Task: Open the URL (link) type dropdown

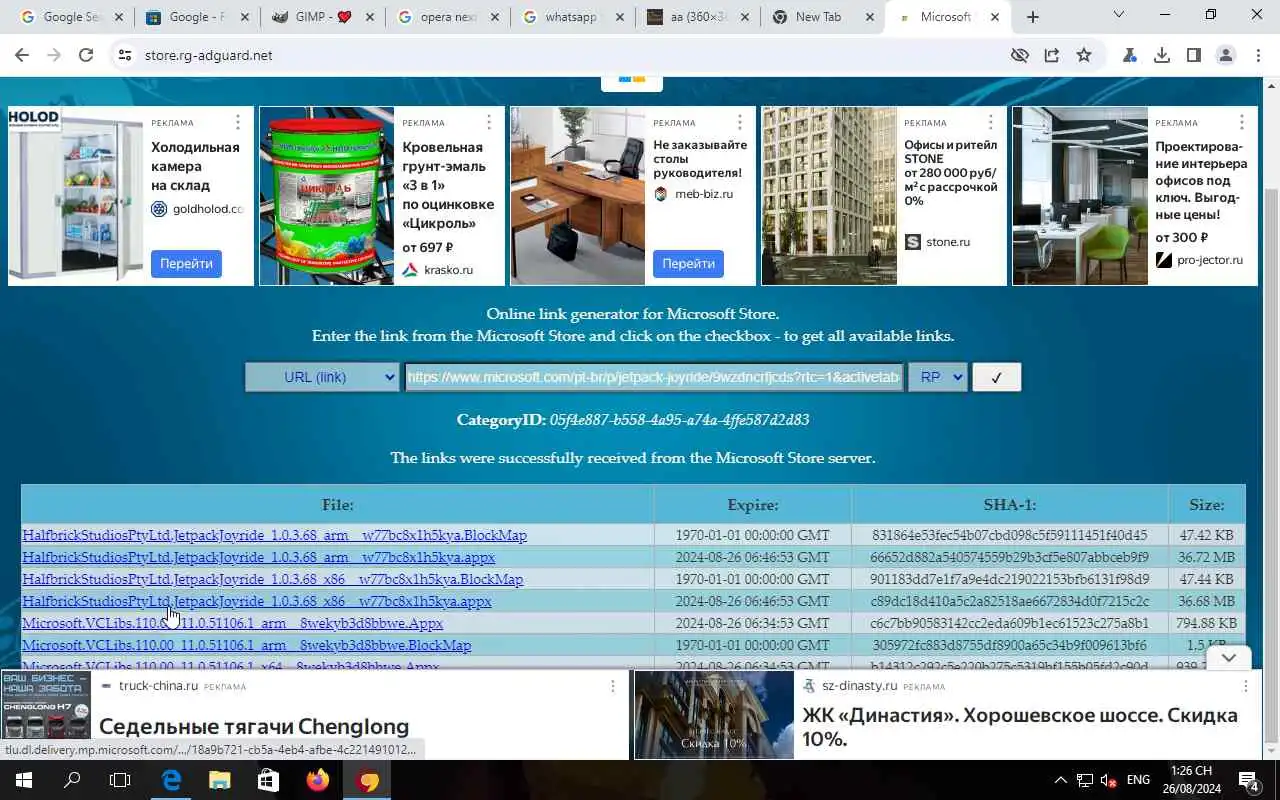Action: coord(322,377)
